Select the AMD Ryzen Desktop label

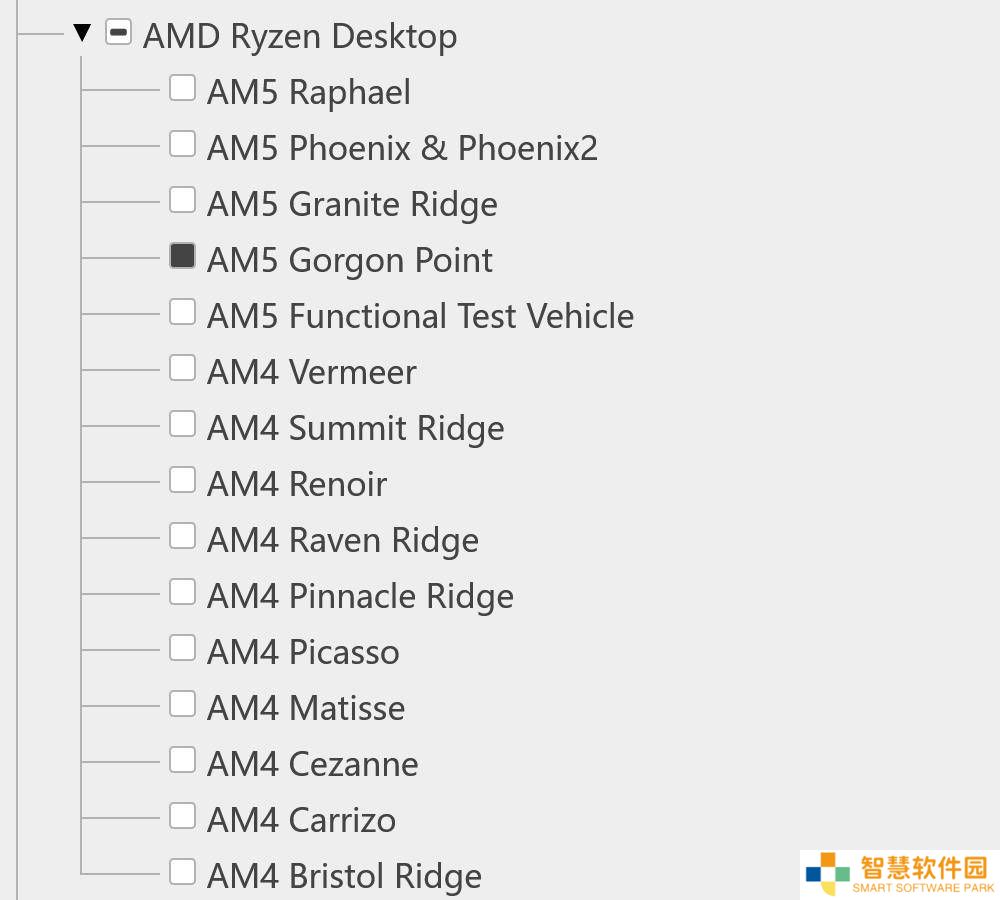pos(300,36)
